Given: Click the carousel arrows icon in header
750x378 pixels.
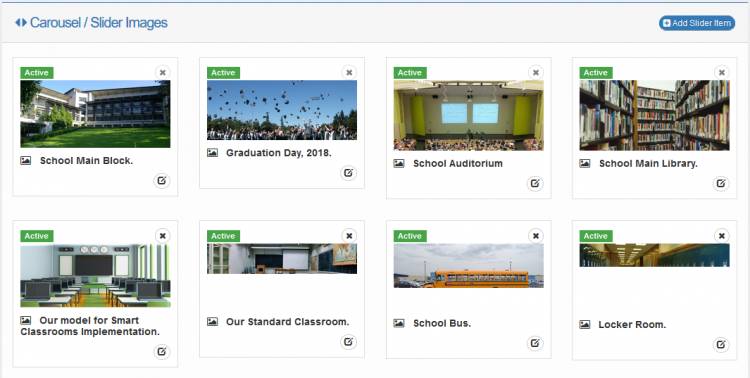Looking at the screenshot, I should pyautogui.click(x=21, y=22).
